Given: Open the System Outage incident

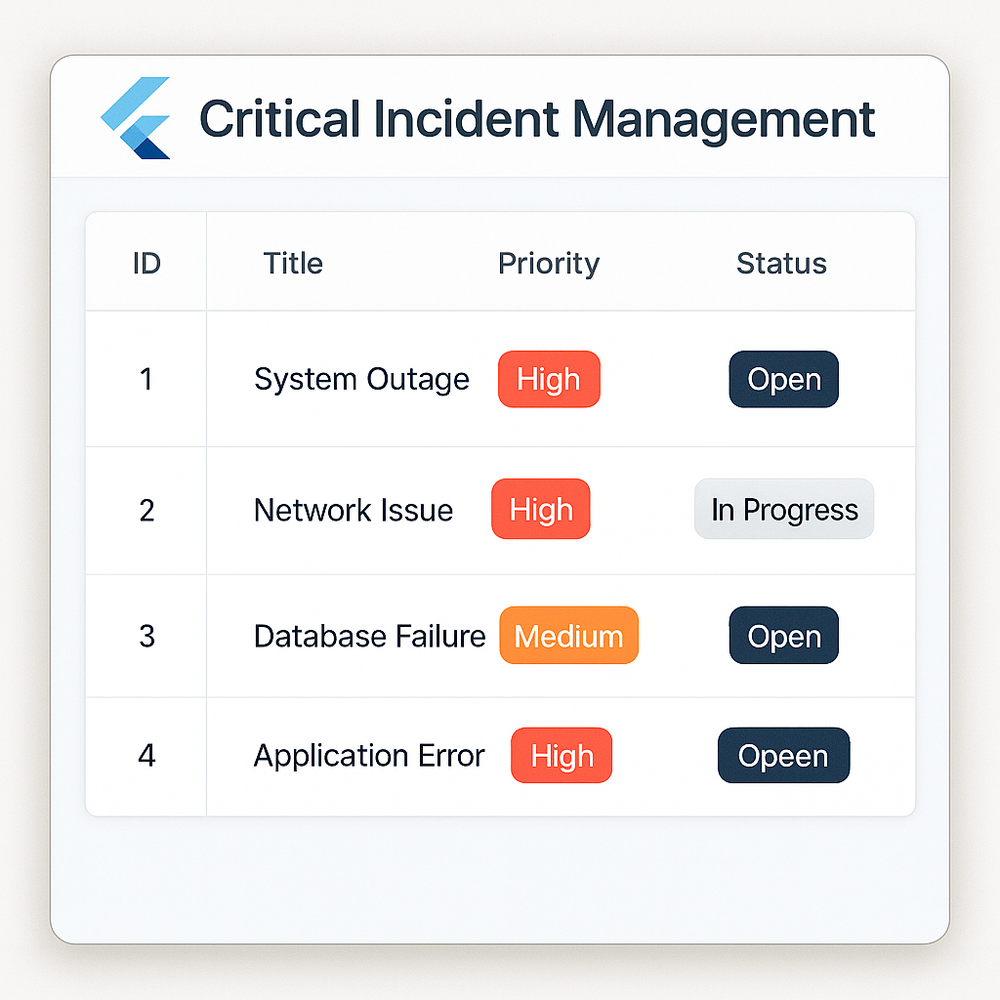Looking at the screenshot, I should [362, 379].
